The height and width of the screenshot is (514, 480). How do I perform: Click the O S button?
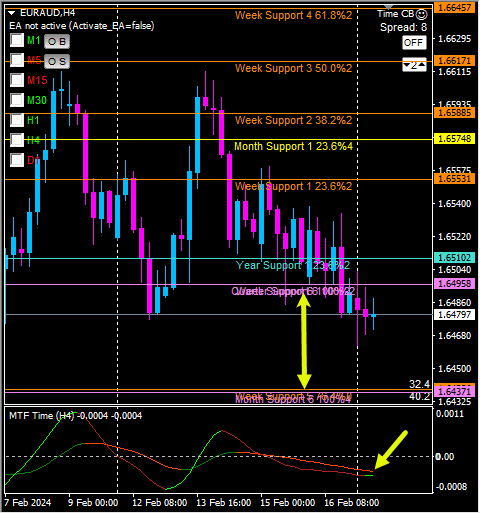click(57, 62)
